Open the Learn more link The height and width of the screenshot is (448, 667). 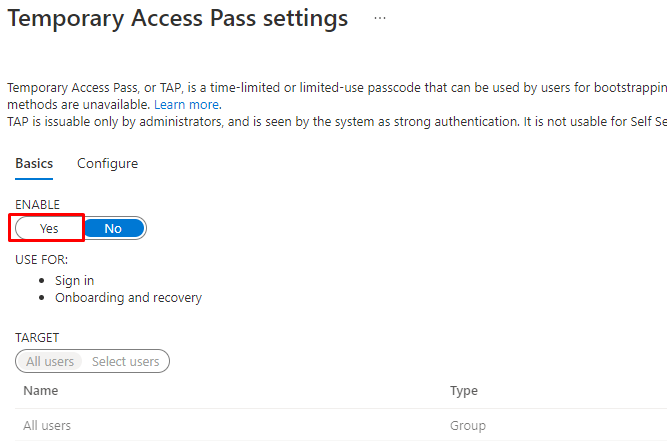(187, 104)
